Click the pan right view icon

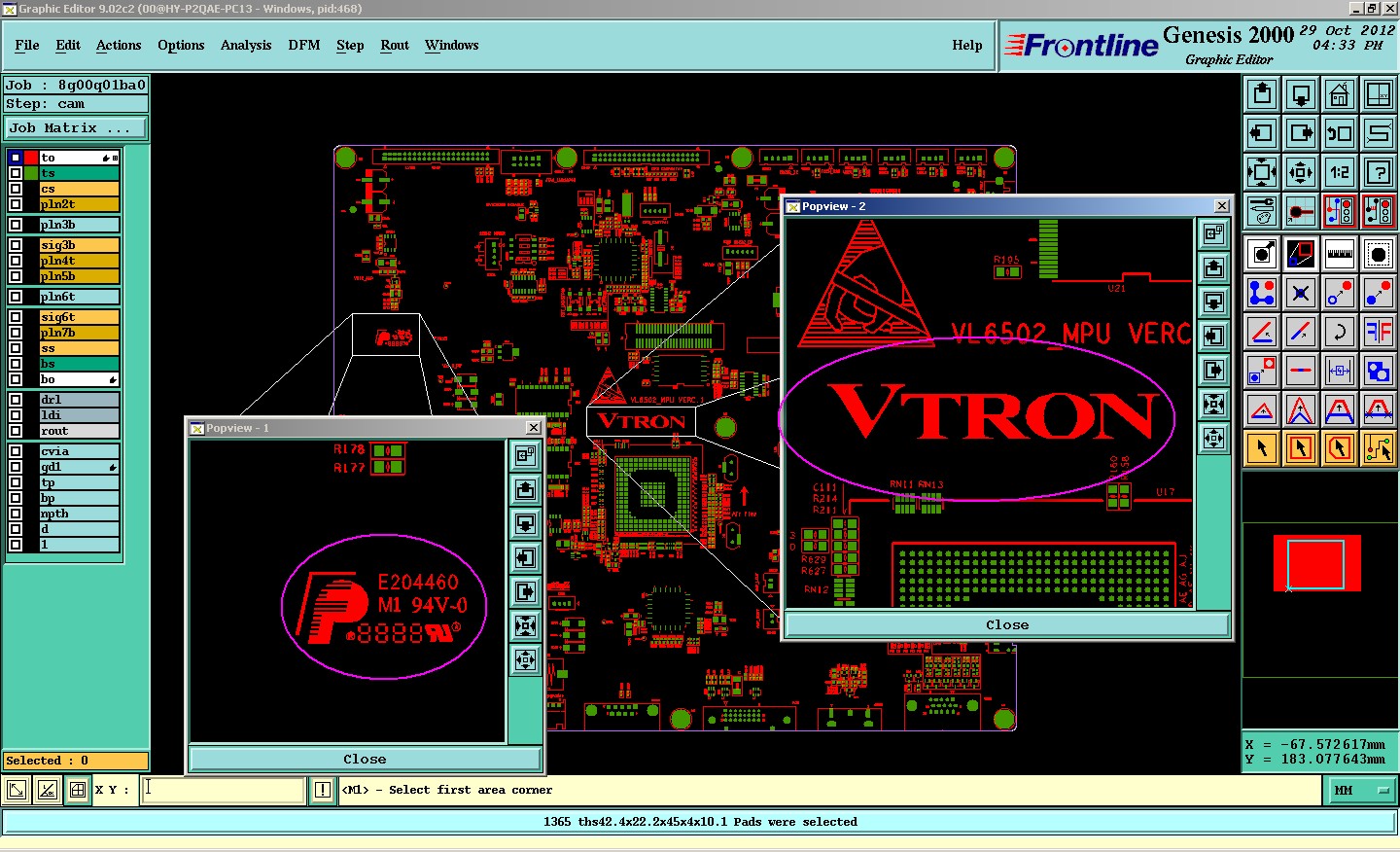1301,133
